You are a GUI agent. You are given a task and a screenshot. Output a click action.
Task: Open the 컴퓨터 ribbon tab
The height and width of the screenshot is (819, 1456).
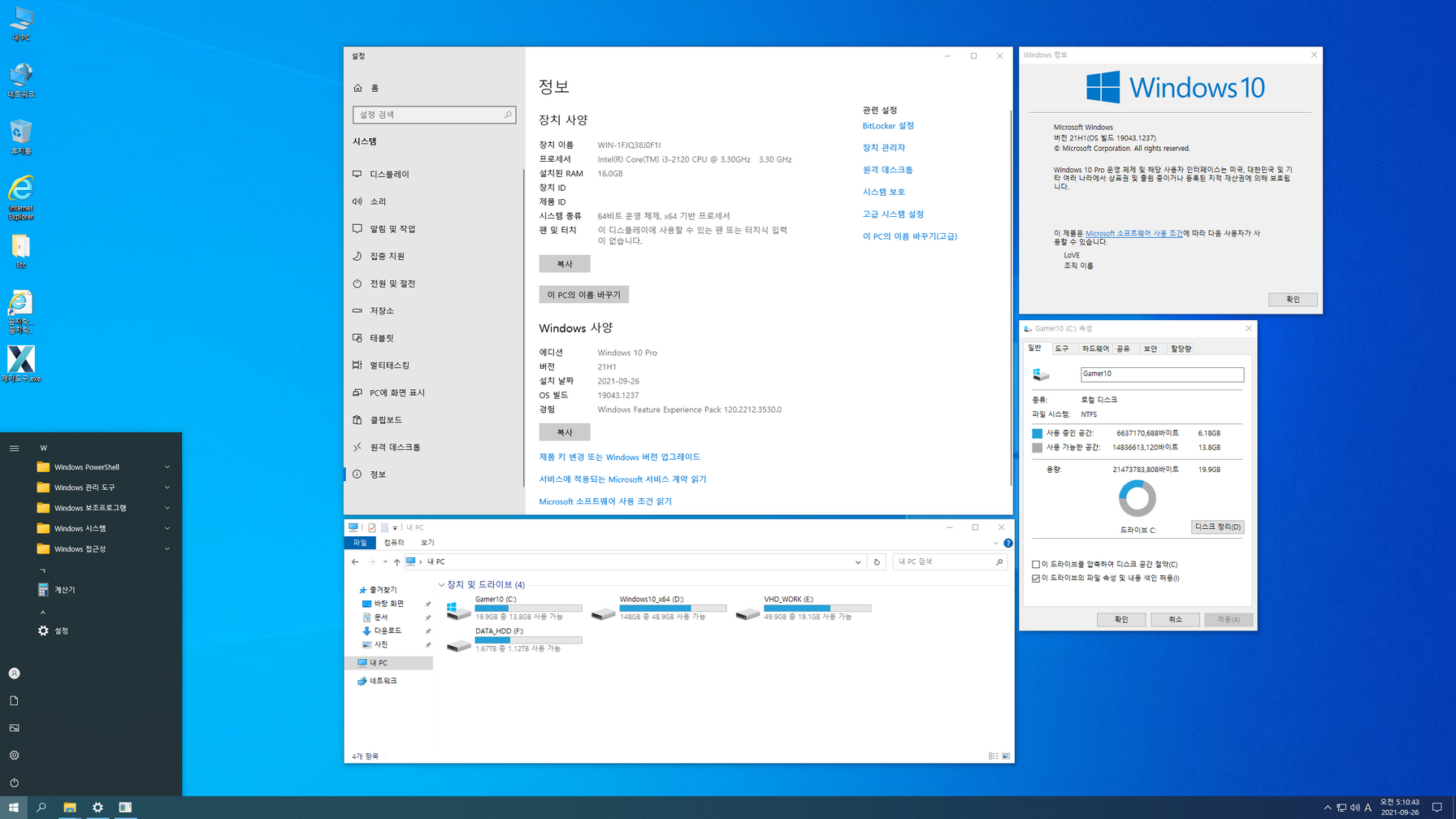click(394, 543)
